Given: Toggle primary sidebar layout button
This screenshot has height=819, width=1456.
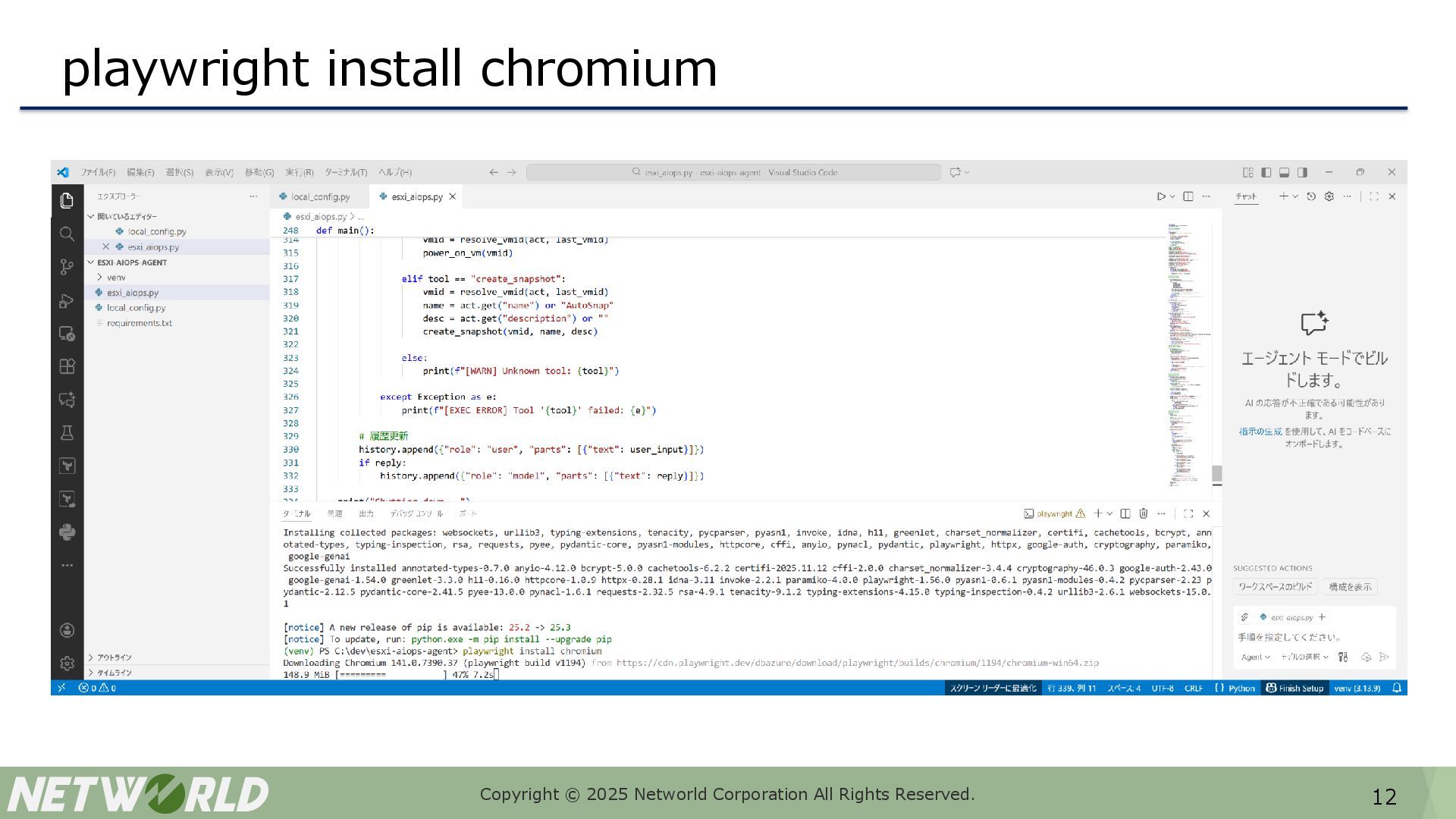Looking at the screenshot, I should pyautogui.click(x=1266, y=172).
